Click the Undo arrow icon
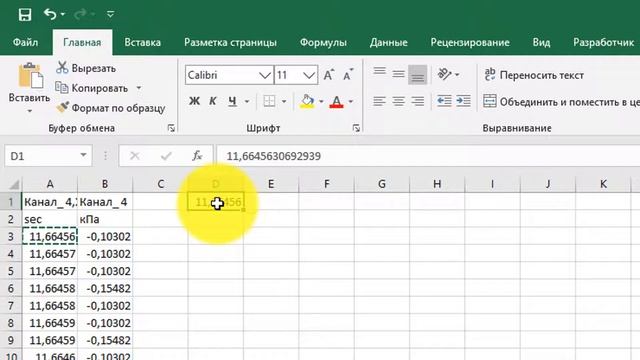640x360 pixels. [50, 14]
